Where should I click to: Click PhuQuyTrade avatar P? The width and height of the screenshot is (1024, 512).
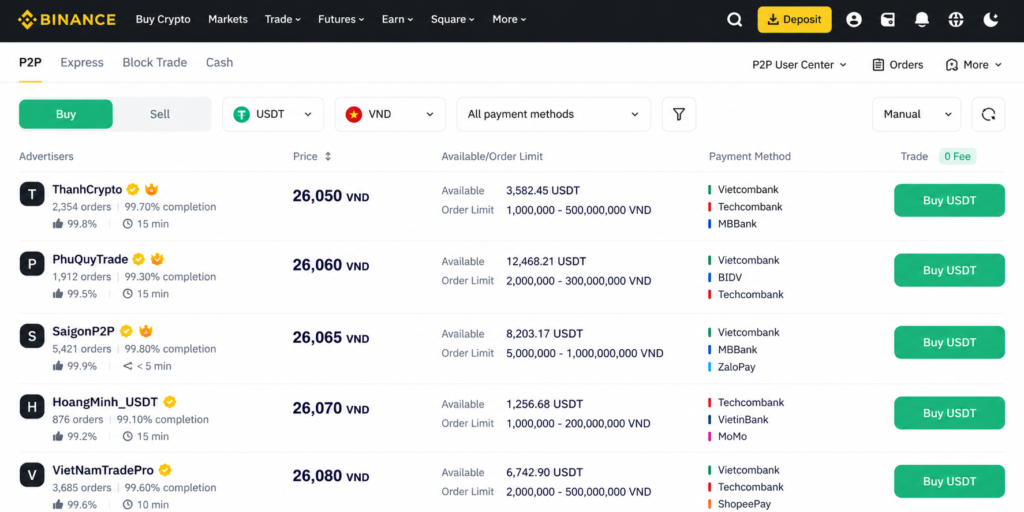coord(32,263)
